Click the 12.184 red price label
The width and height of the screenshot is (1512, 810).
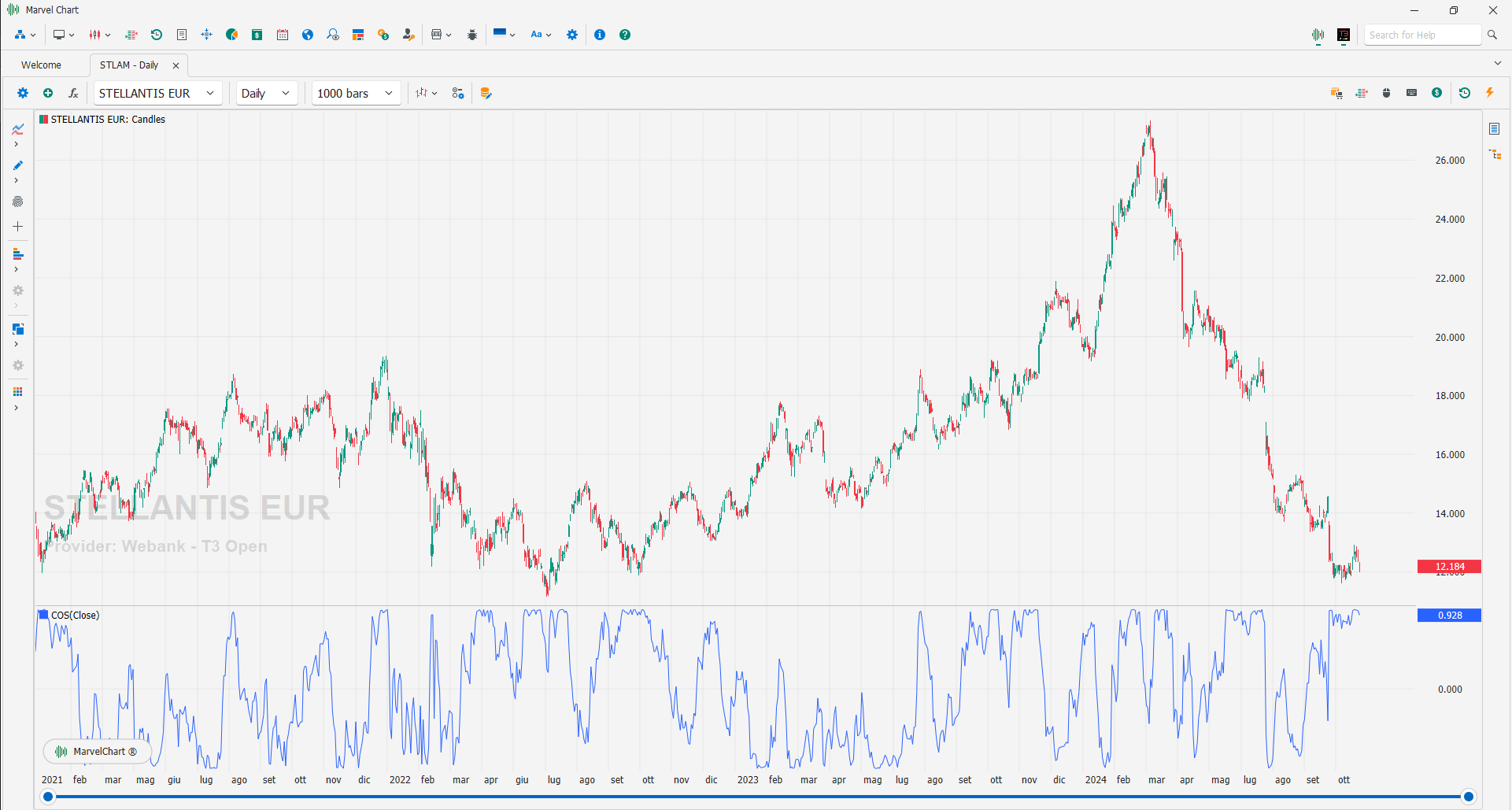point(1449,567)
